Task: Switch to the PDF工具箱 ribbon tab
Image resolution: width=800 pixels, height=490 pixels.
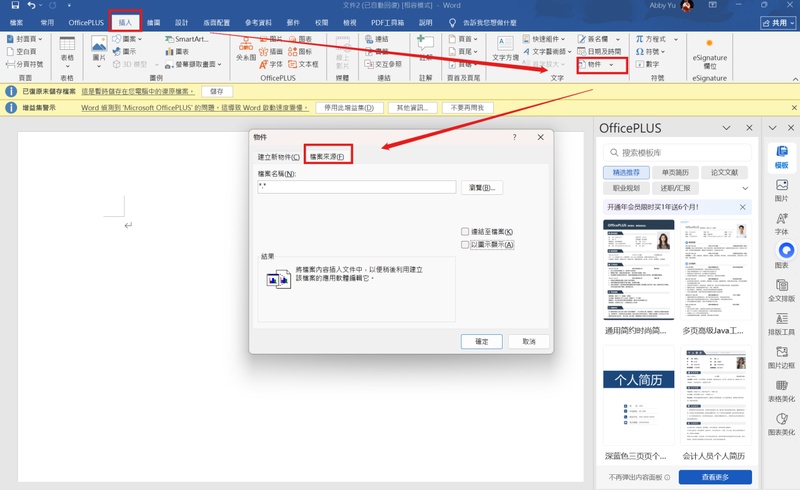Action: tap(387, 22)
